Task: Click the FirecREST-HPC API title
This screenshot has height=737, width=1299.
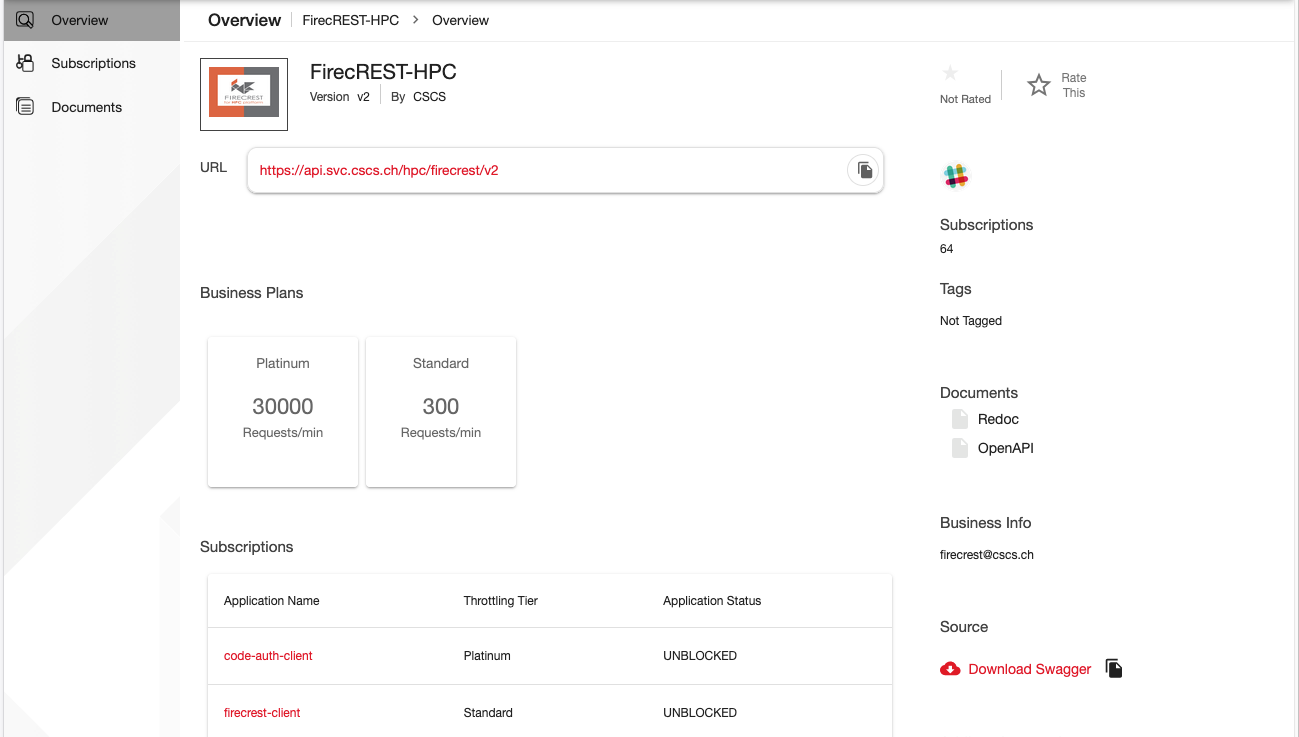Action: 383,72
